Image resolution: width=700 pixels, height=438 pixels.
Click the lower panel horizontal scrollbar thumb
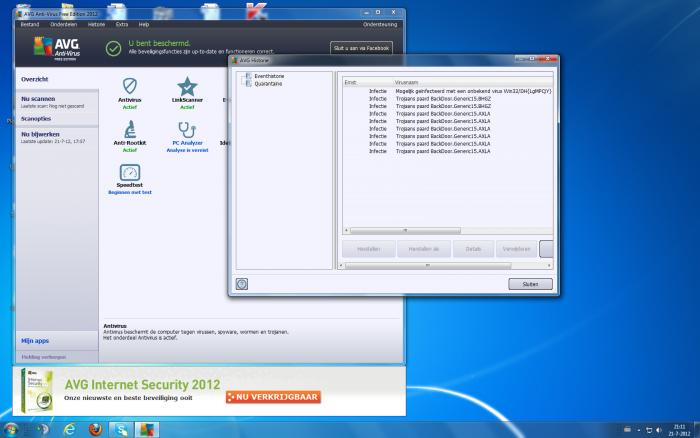pos(428,265)
